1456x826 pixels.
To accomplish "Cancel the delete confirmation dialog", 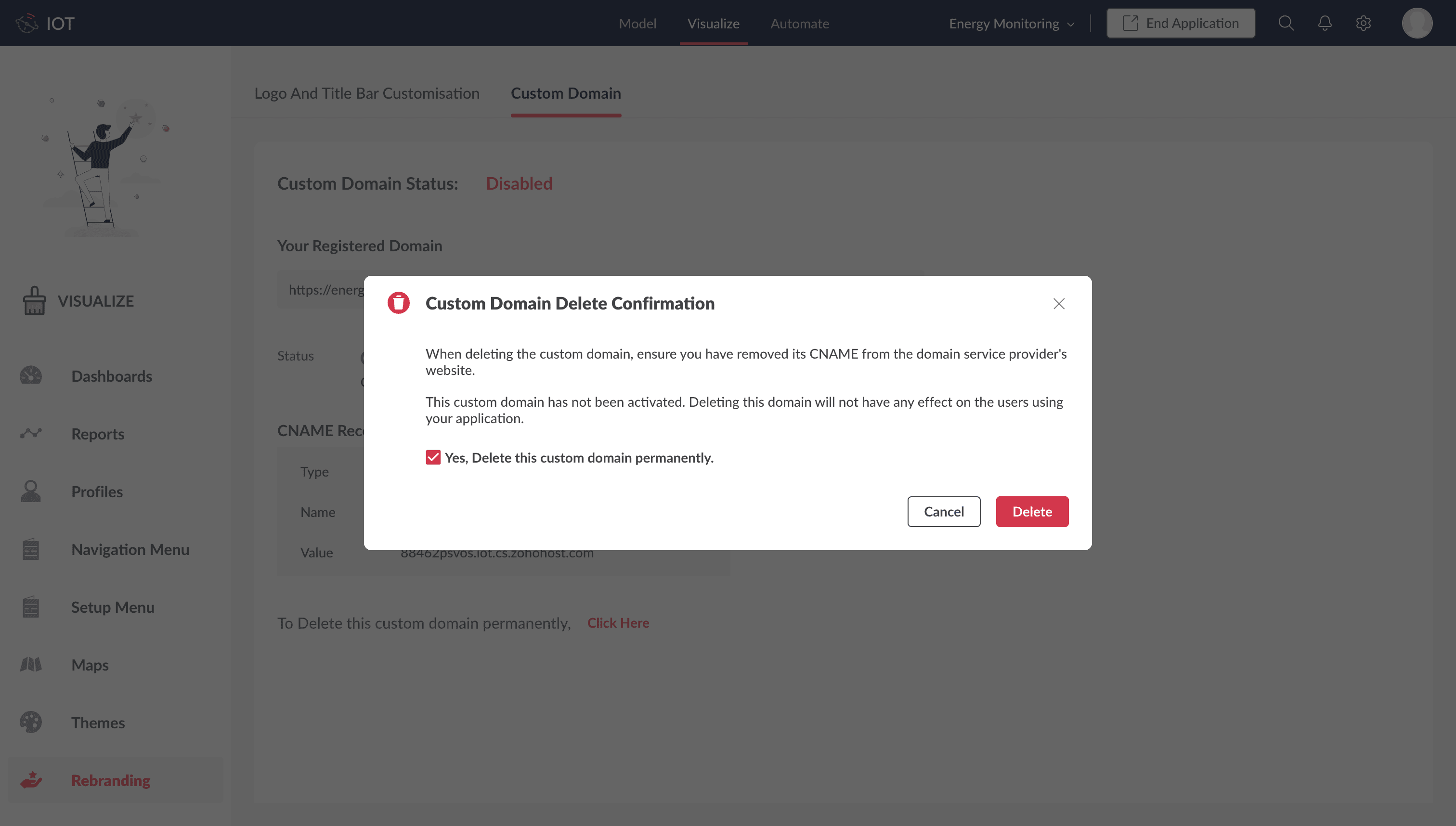I will pos(943,511).
